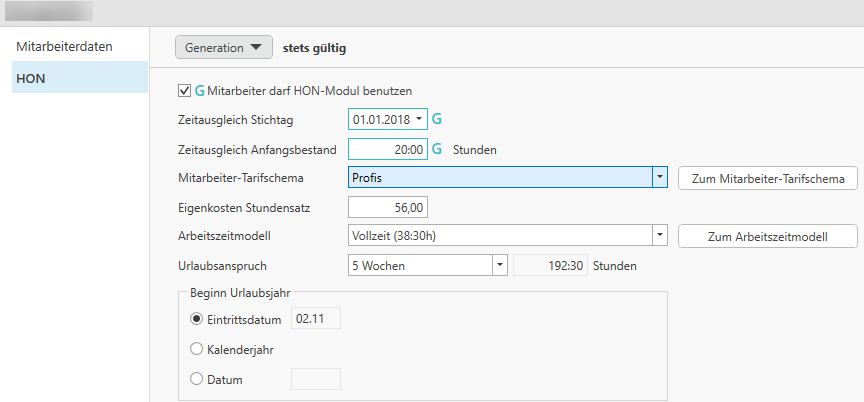The width and height of the screenshot is (864, 402).
Task: Focus the Eigenkosten Stundensatz input field
Action: click(388, 208)
